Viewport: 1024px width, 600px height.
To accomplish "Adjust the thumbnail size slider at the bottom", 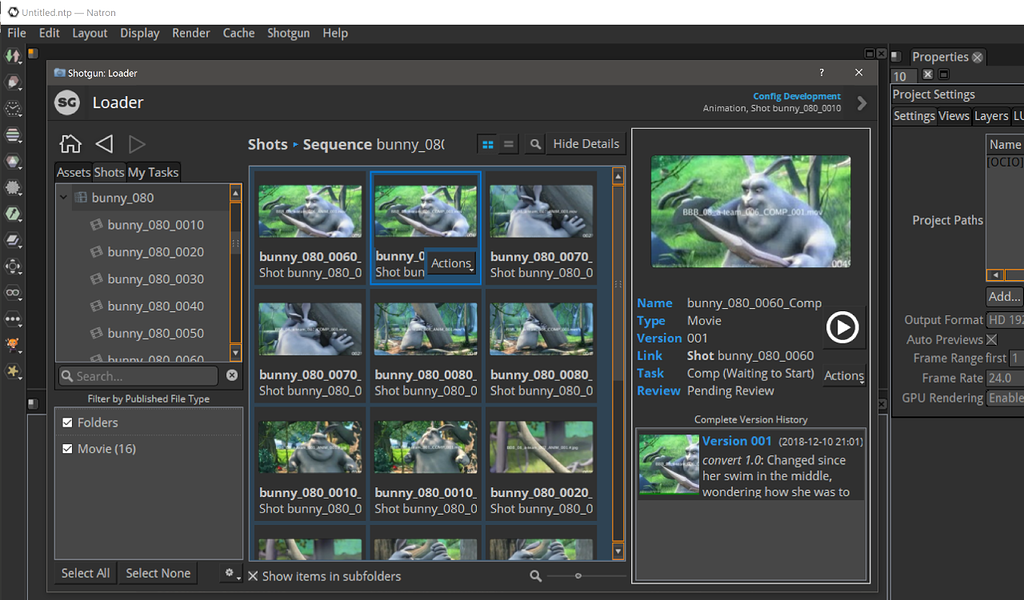I will pyautogui.click(x=578, y=576).
